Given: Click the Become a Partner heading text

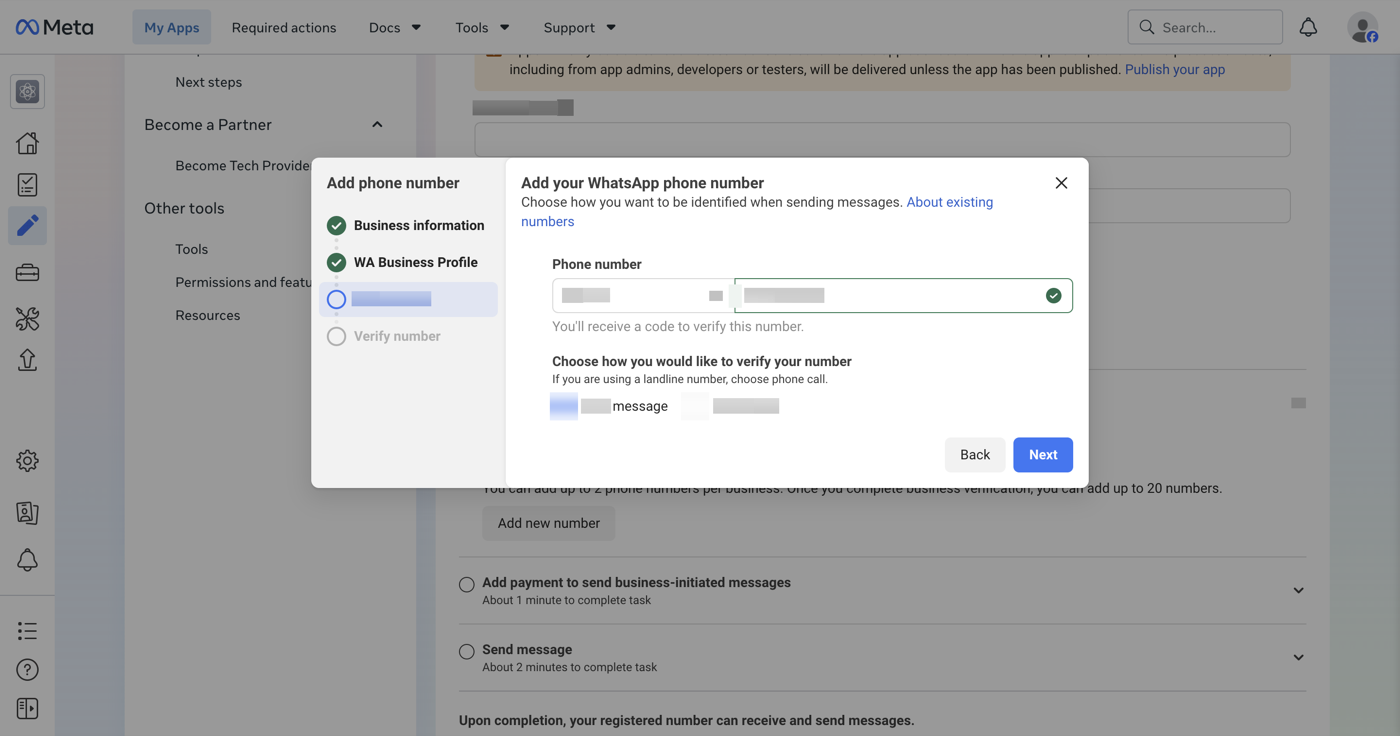Looking at the screenshot, I should [x=208, y=125].
